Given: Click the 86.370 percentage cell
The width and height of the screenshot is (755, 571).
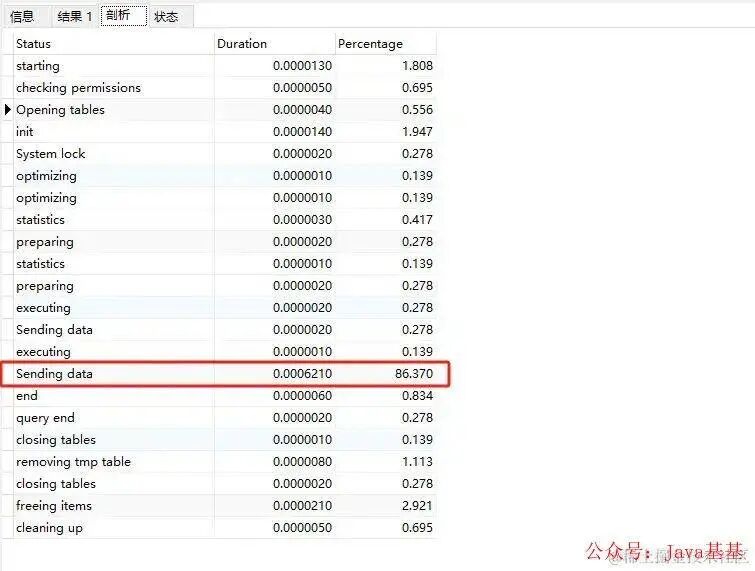Looking at the screenshot, I should click(x=386, y=374).
